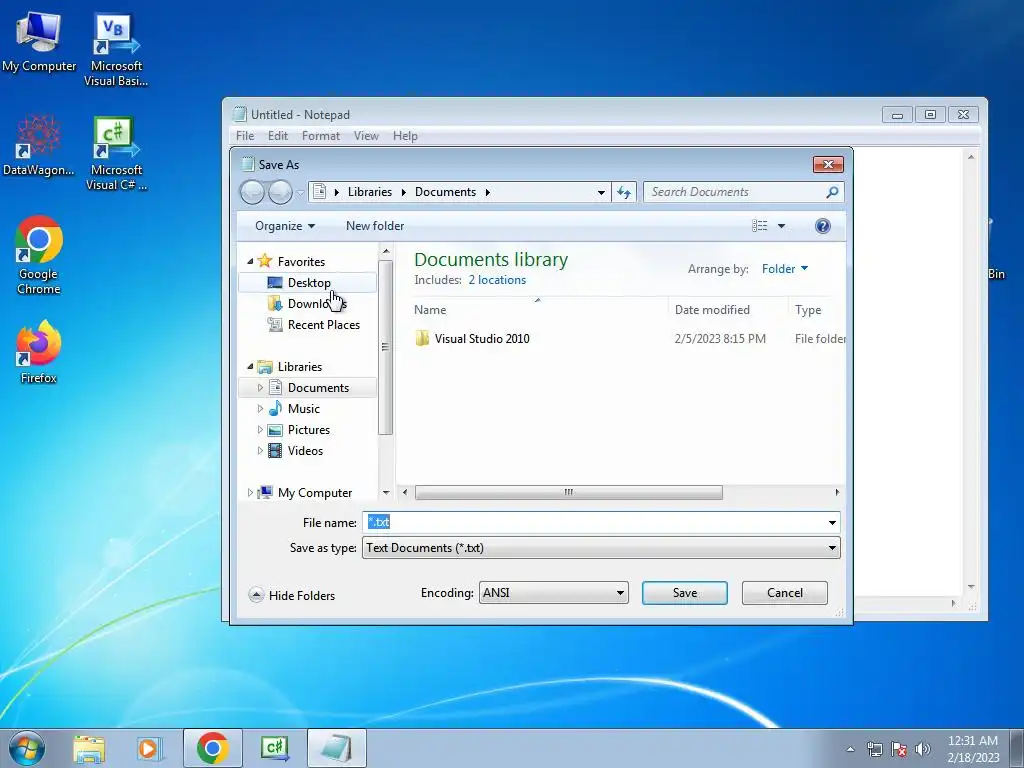Select the Music library
Screen dimensions: 1024x768
(x=304, y=409)
